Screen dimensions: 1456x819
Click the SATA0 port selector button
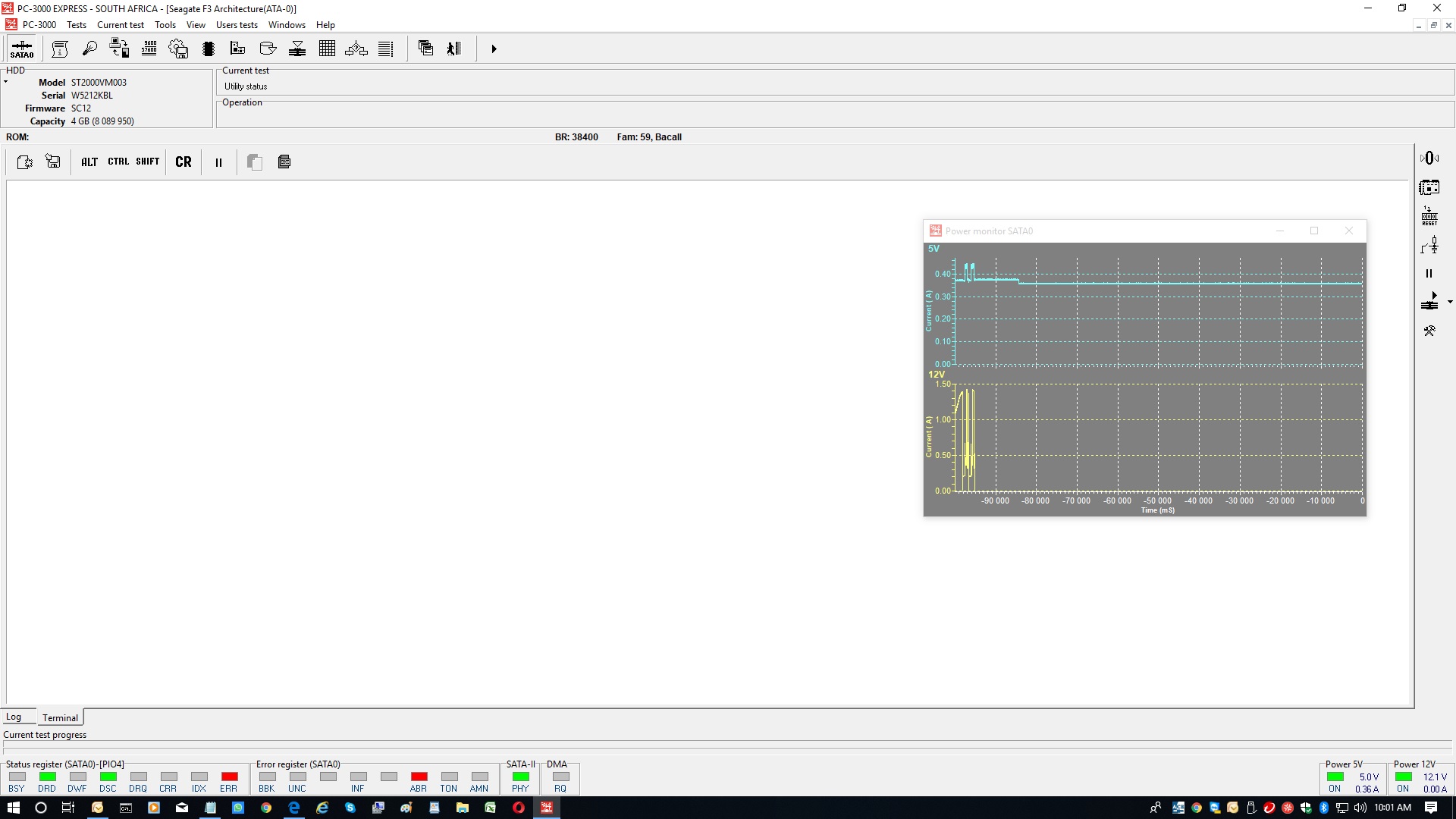pyautogui.click(x=22, y=49)
